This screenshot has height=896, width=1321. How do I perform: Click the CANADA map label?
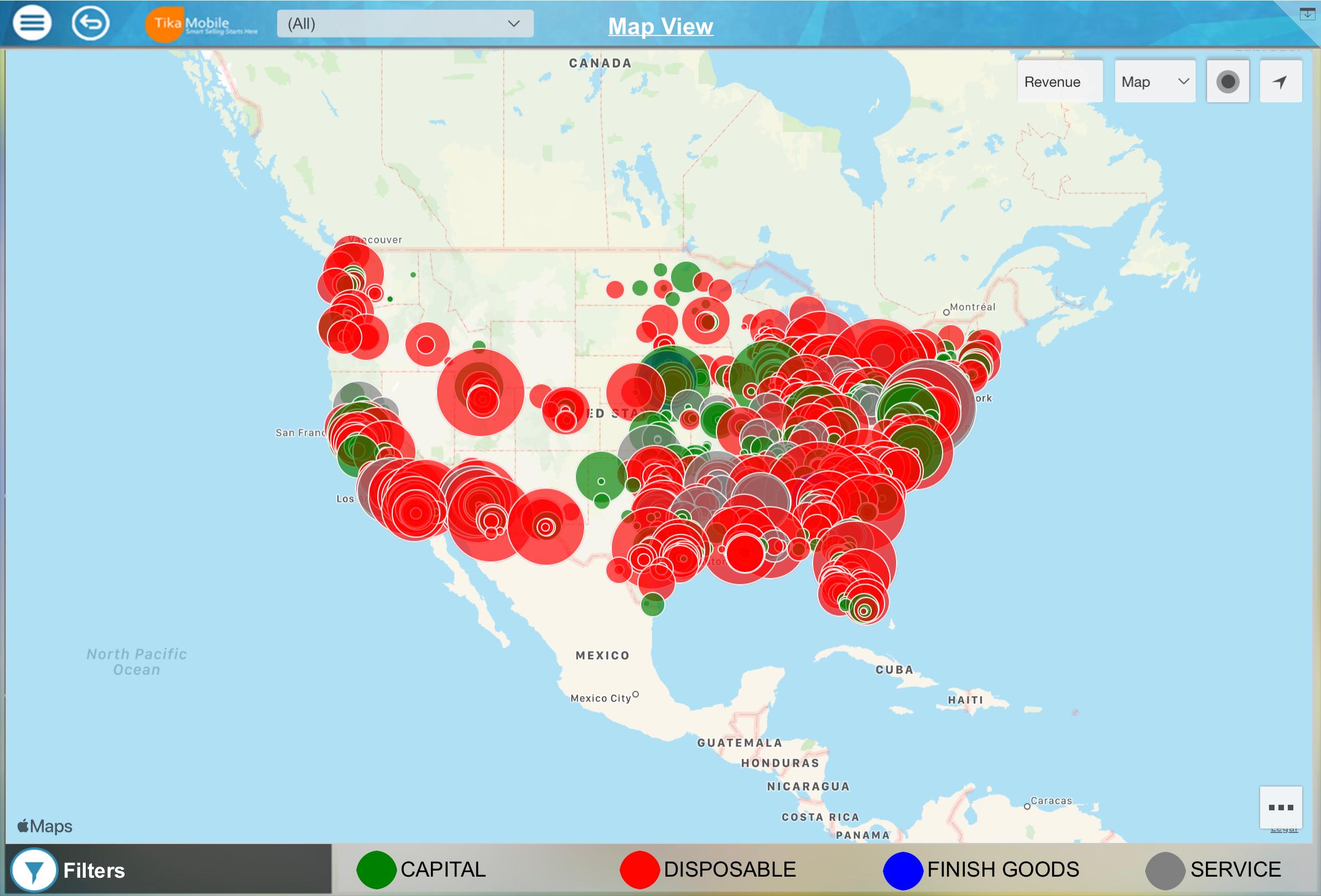pos(600,64)
